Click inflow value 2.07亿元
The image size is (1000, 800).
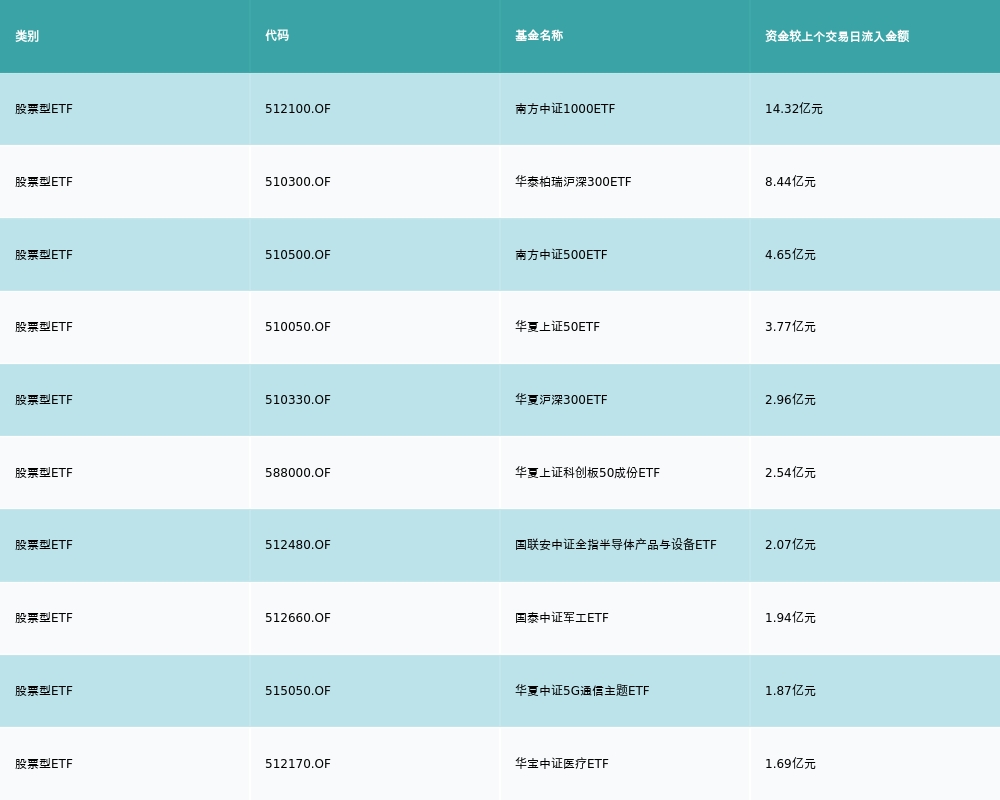coord(790,545)
